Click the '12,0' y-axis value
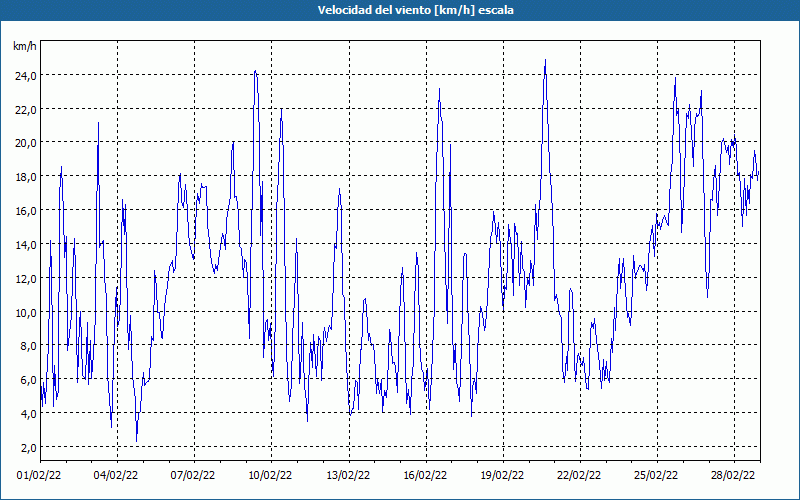 [x=26, y=279]
